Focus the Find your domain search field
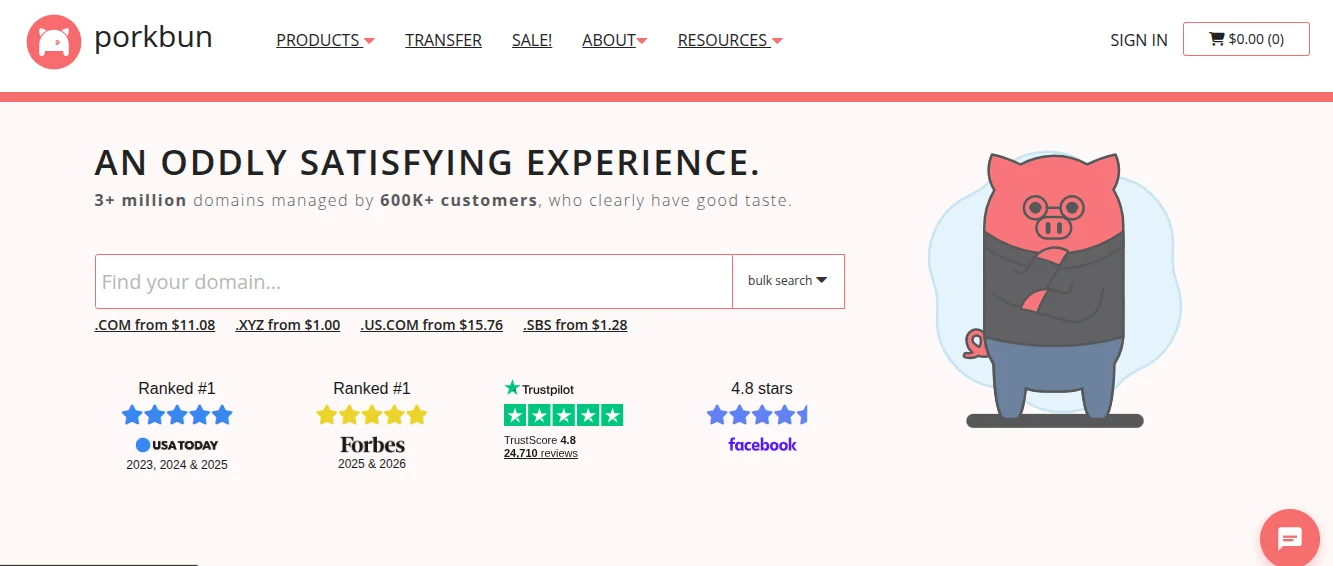This screenshot has width=1333, height=566. (x=414, y=282)
